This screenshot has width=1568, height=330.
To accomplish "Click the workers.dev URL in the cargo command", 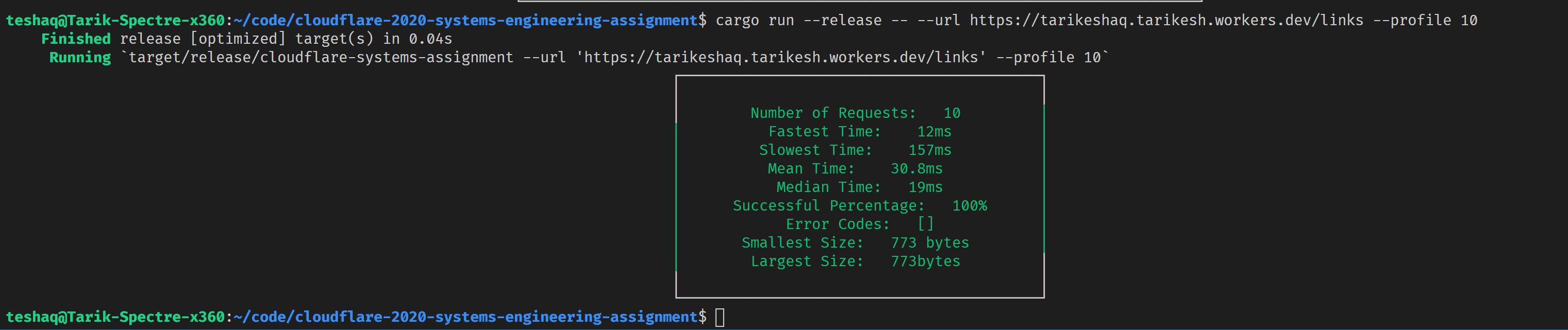I will [1166, 20].
